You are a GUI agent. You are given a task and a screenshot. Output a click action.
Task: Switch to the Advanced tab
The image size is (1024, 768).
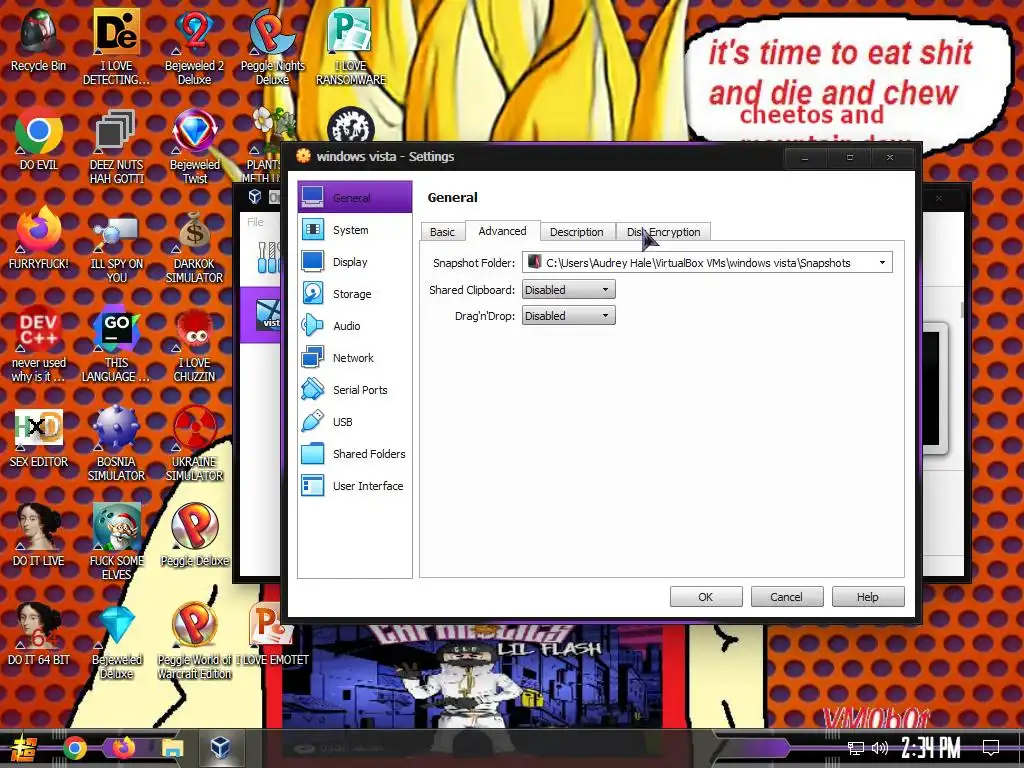coord(502,231)
